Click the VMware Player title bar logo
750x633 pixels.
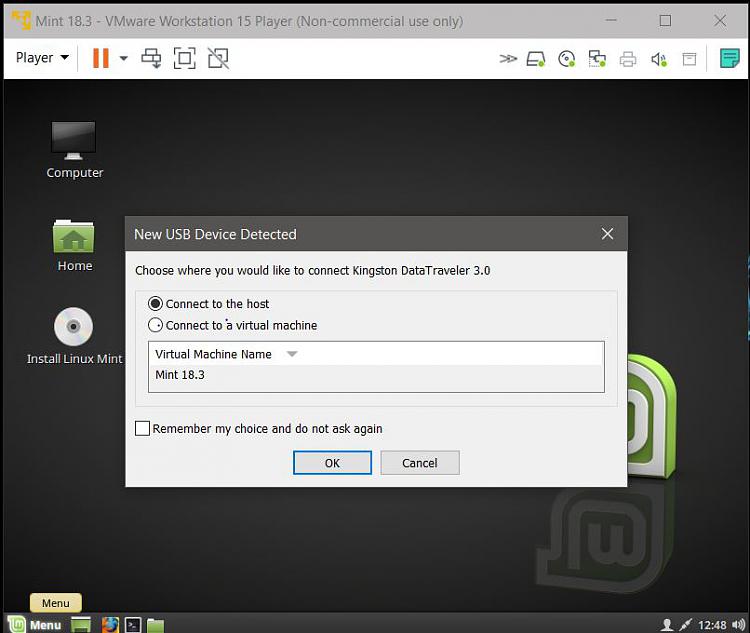22,21
